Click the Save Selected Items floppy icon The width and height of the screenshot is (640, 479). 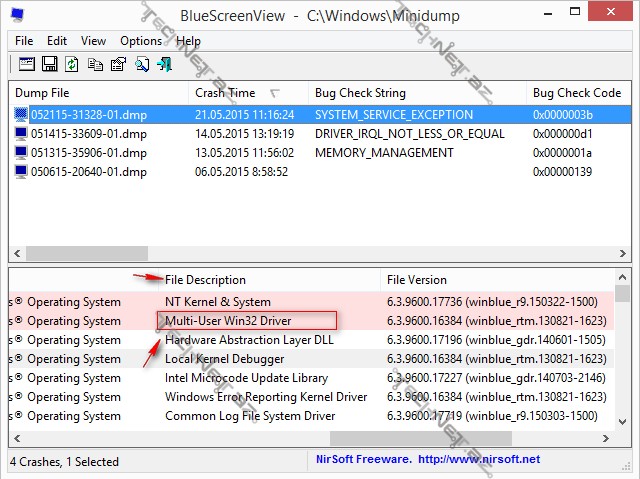(x=49, y=64)
